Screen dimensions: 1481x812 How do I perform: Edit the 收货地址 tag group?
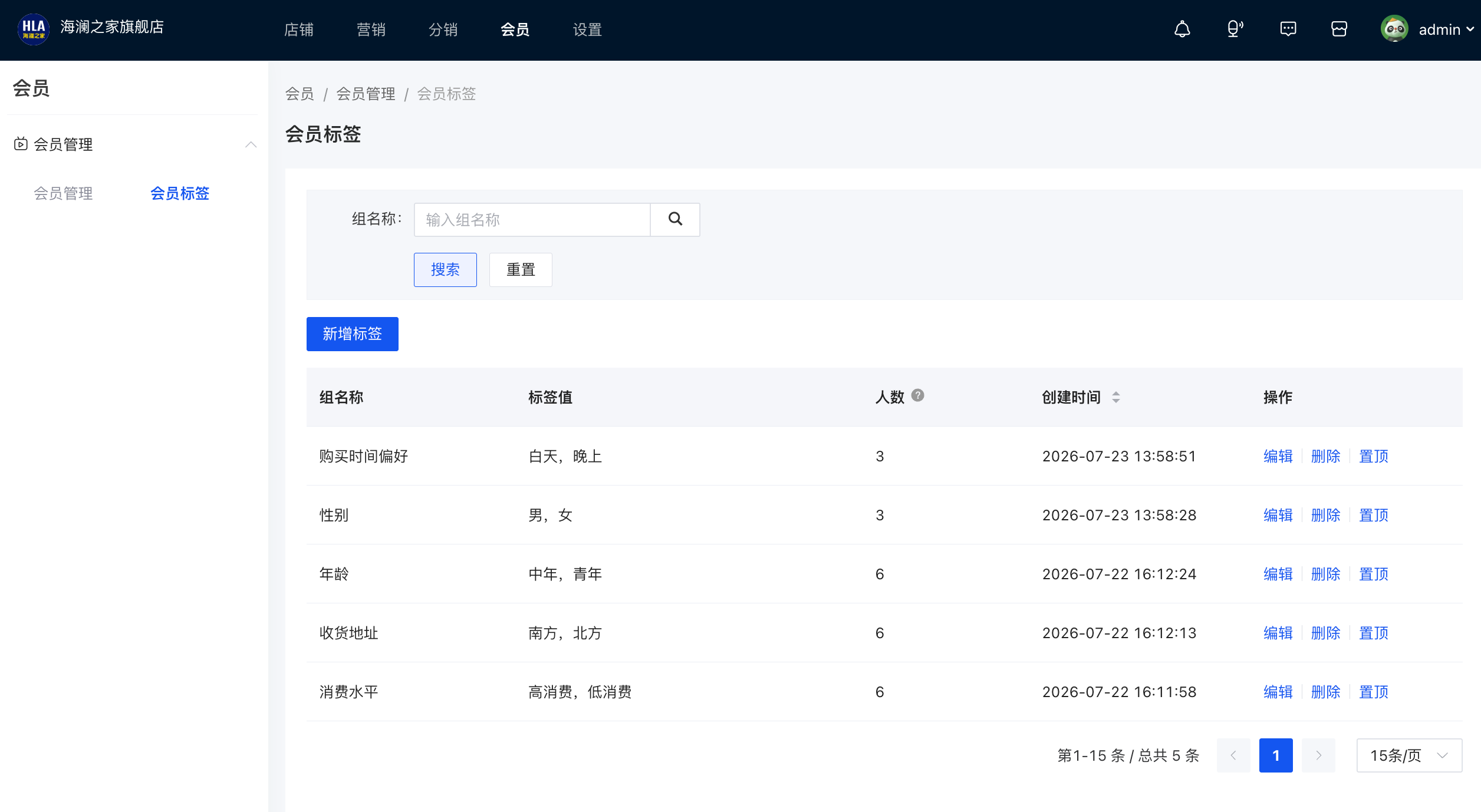pos(1278,633)
